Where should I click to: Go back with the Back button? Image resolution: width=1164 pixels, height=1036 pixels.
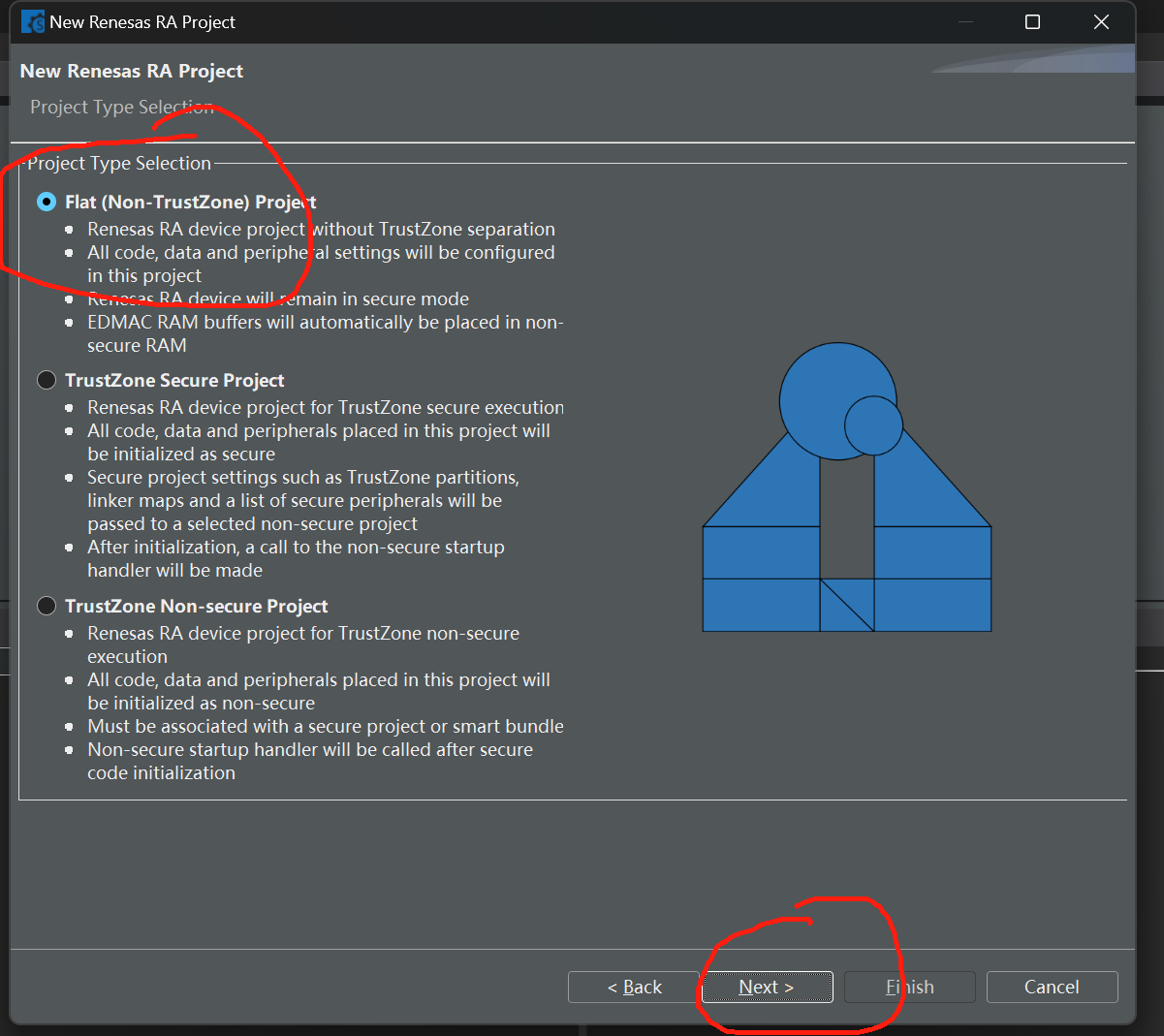(x=634, y=987)
